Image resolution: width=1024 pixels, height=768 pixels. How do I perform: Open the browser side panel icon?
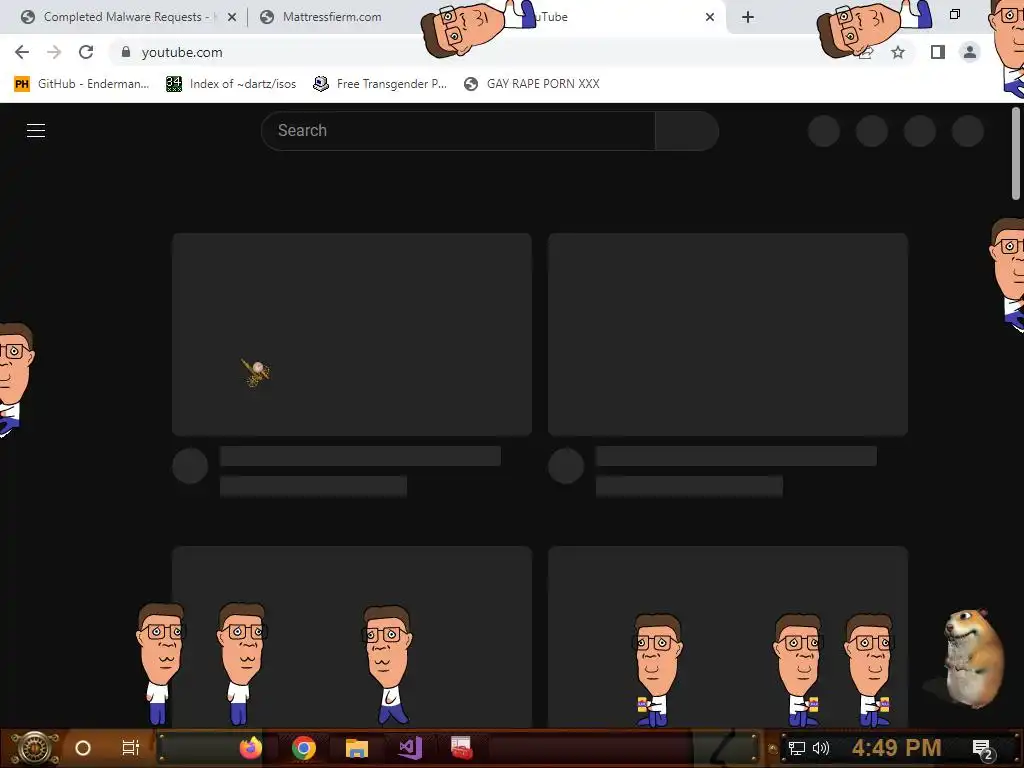(938, 52)
